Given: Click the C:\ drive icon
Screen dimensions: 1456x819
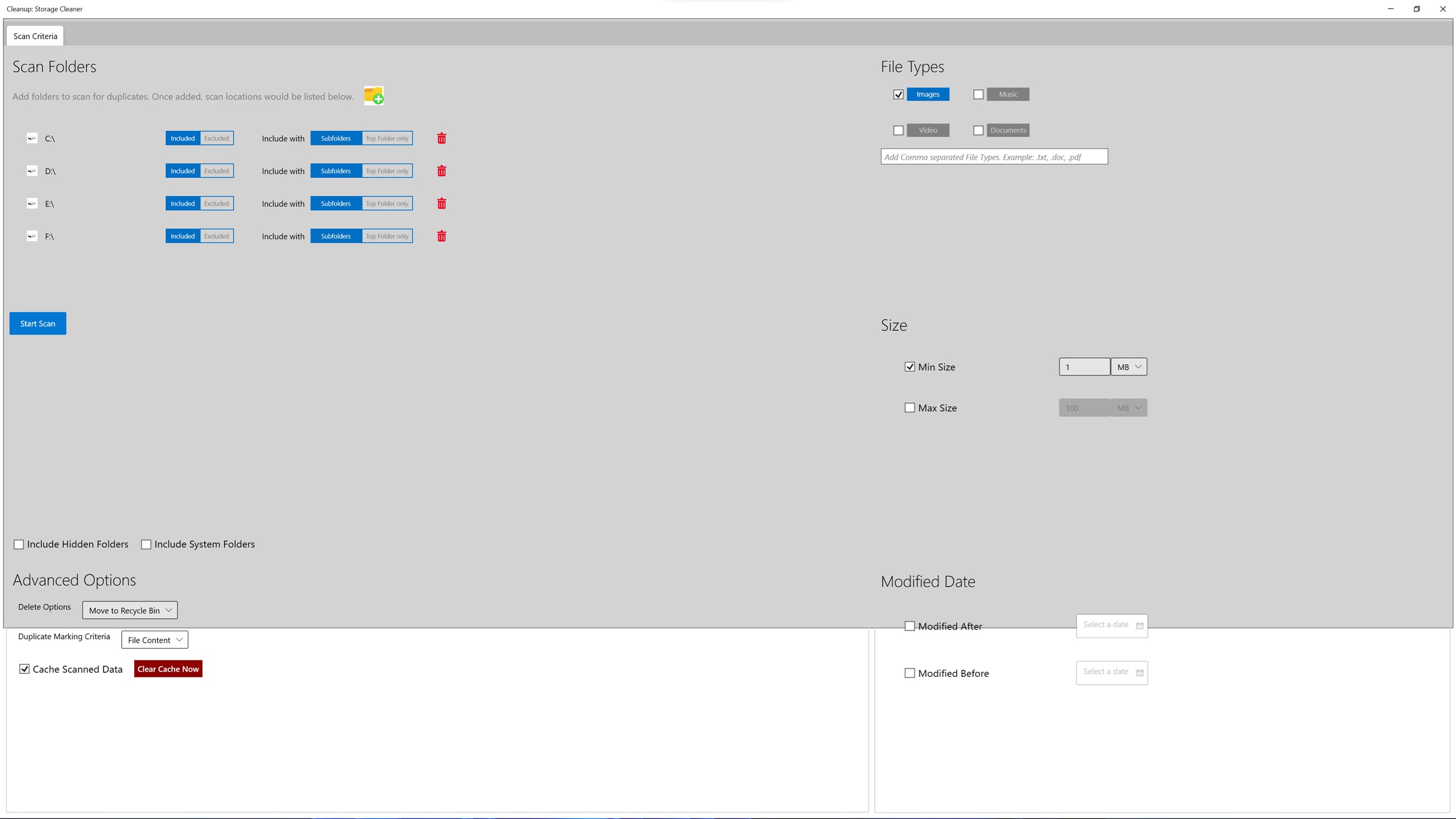Looking at the screenshot, I should click(32, 138).
